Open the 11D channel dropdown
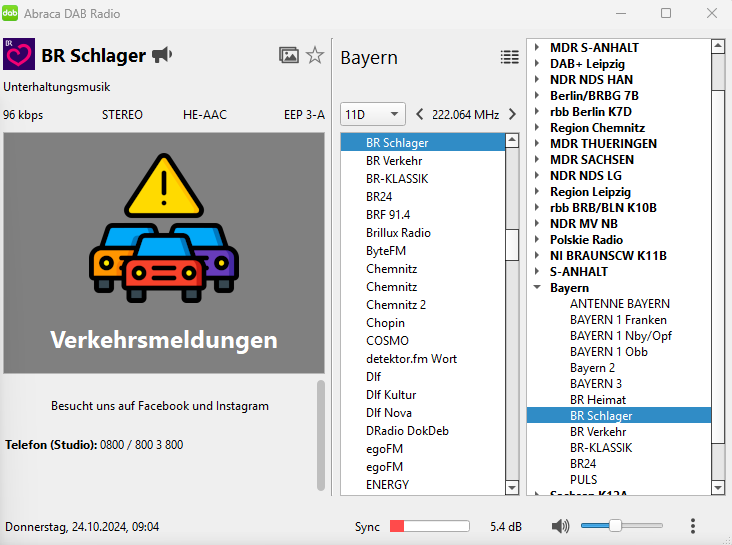732x545 pixels. tap(372, 114)
